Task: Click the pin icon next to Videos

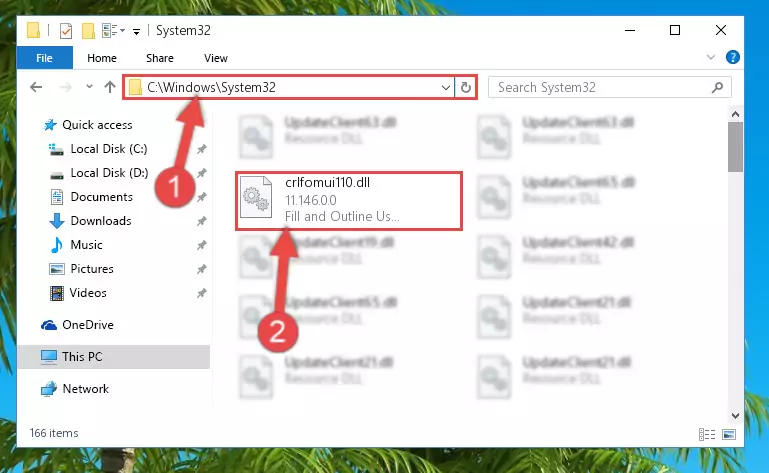Action: pyautogui.click(x=202, y=293)
